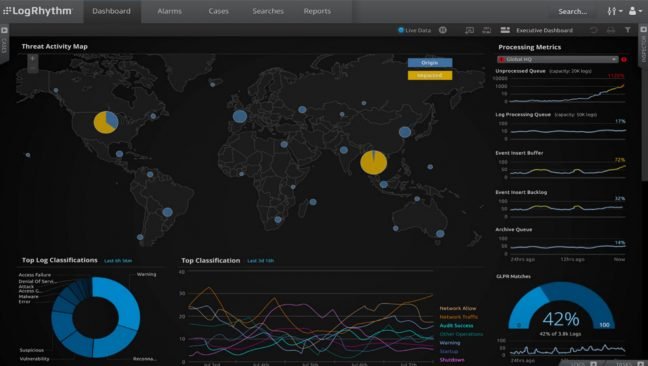The width and height of the screenshot is (648, 366).
Task: Toggle the Impacted map legend filter
Action: pos(430,76)
